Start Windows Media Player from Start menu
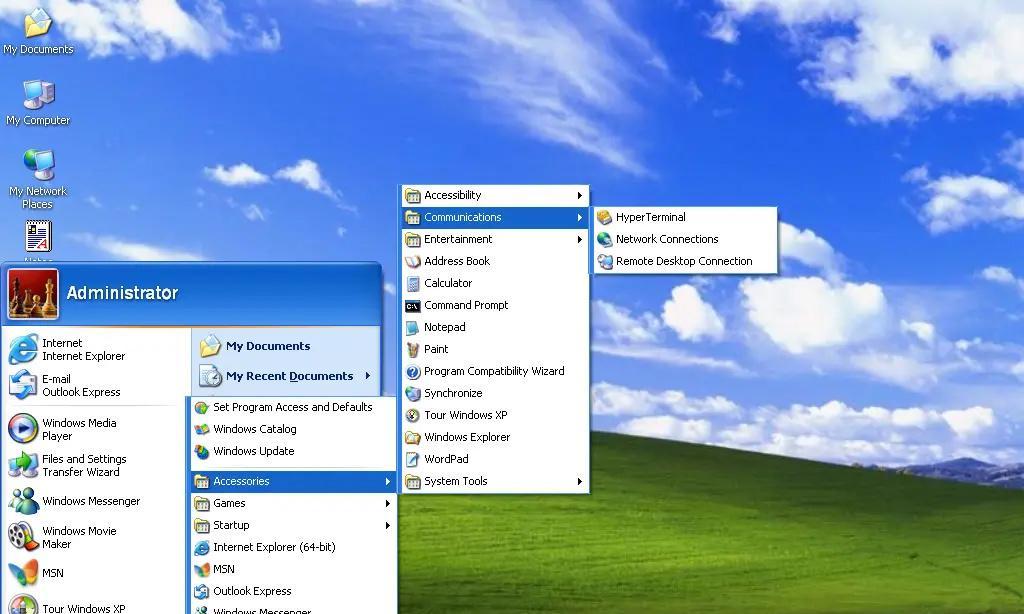This screenshot has height=614, width=1024. [x=91, y=429]
